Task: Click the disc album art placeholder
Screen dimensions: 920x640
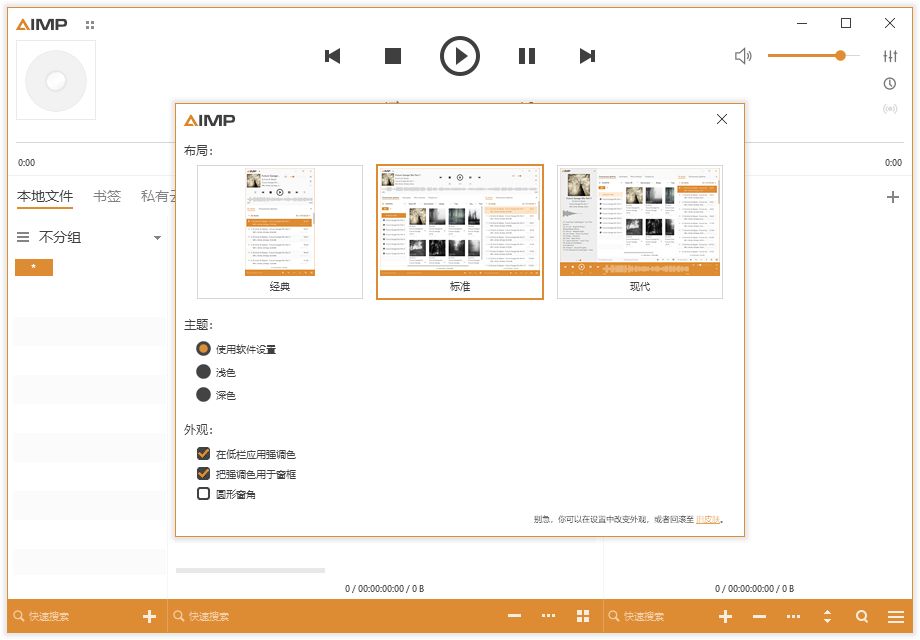Action: [x=56, y=80]
